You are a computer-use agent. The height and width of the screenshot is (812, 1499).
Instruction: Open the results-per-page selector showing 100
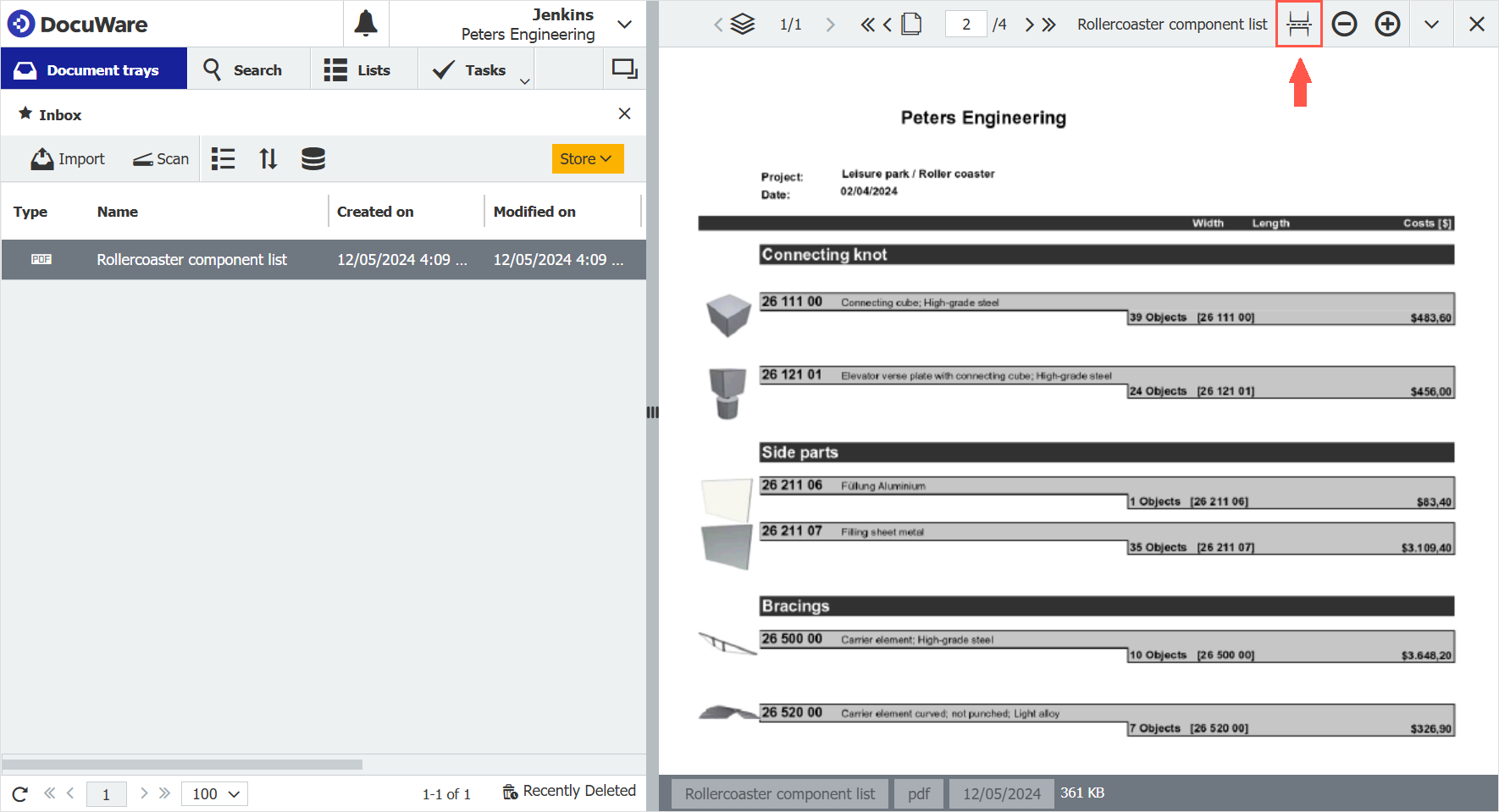coord(214,793)
